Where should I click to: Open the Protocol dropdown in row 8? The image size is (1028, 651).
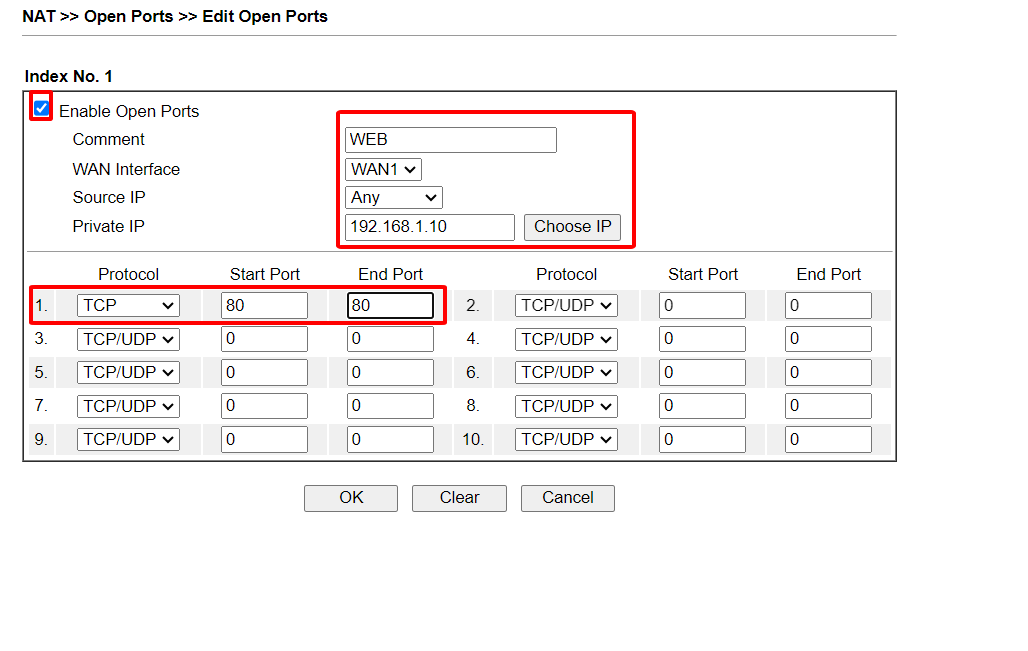566,406
